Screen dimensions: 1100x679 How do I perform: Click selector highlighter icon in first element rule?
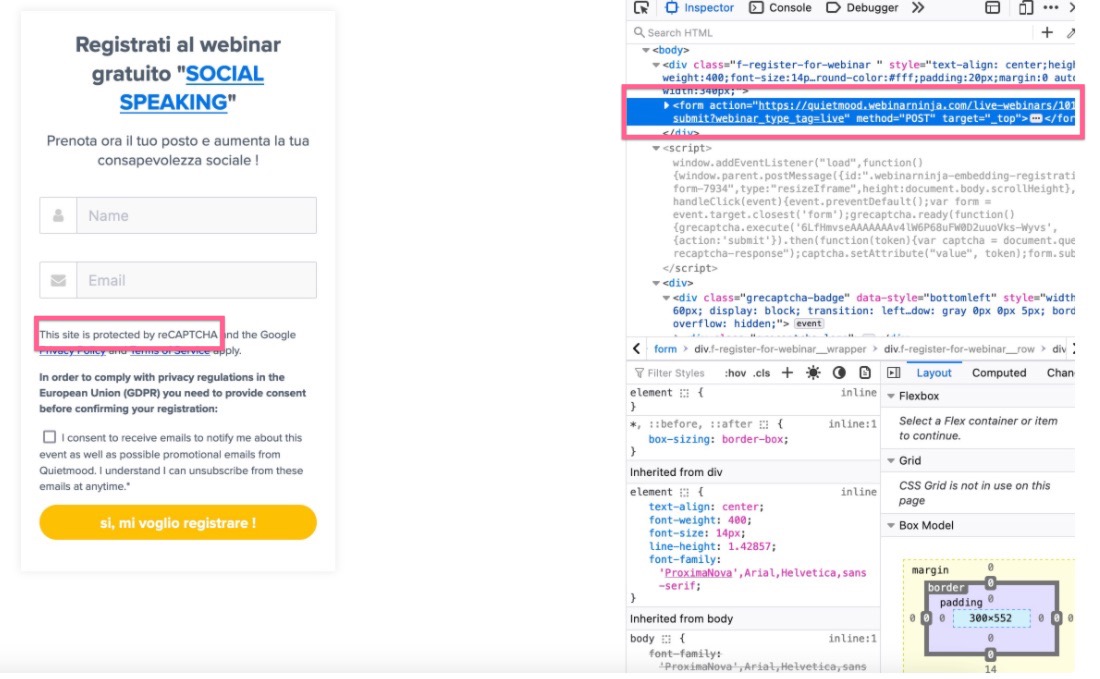tap(684, 394)
